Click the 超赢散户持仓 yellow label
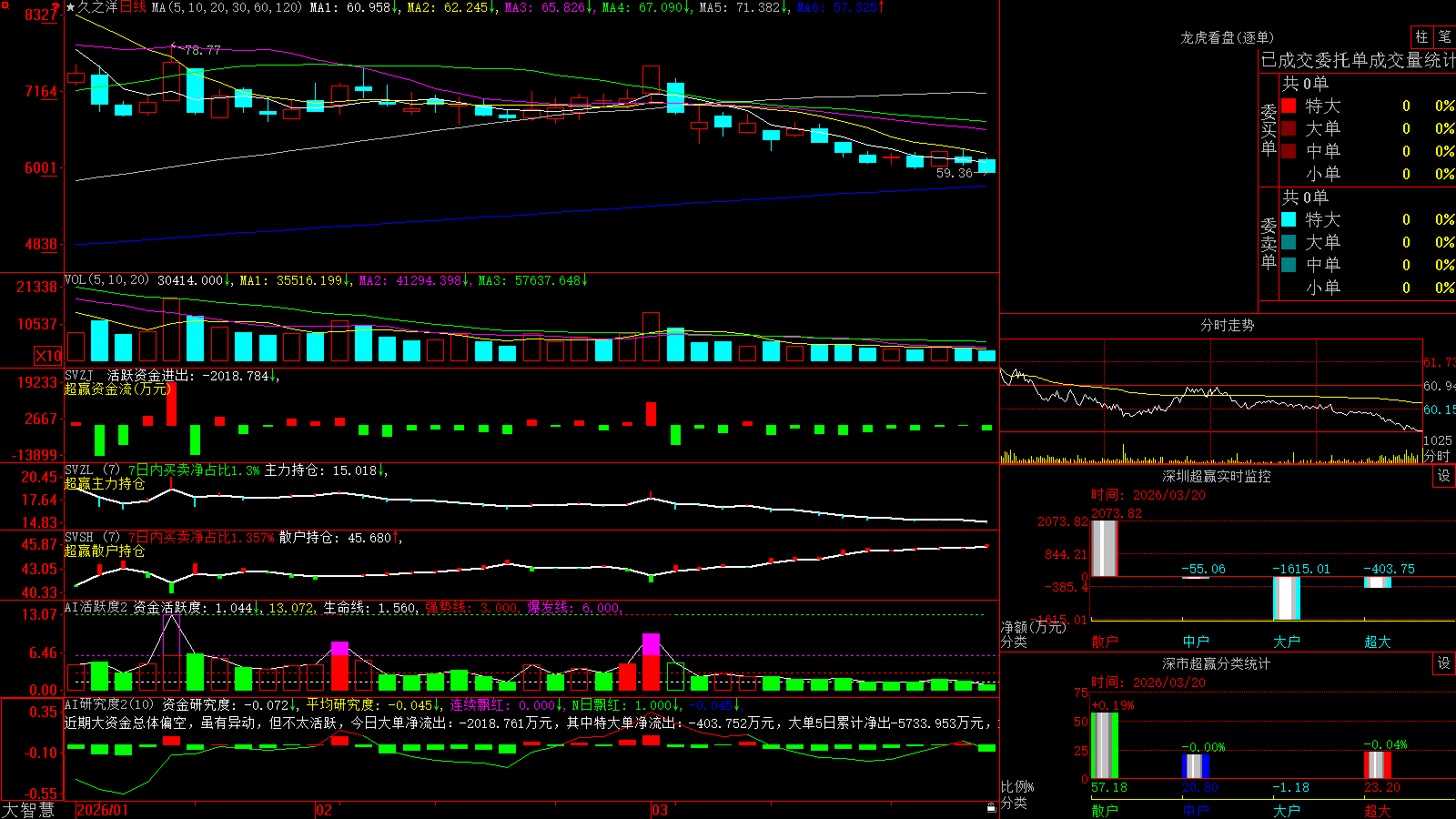Screen dimensions: 1456x819 click(105, 551)
